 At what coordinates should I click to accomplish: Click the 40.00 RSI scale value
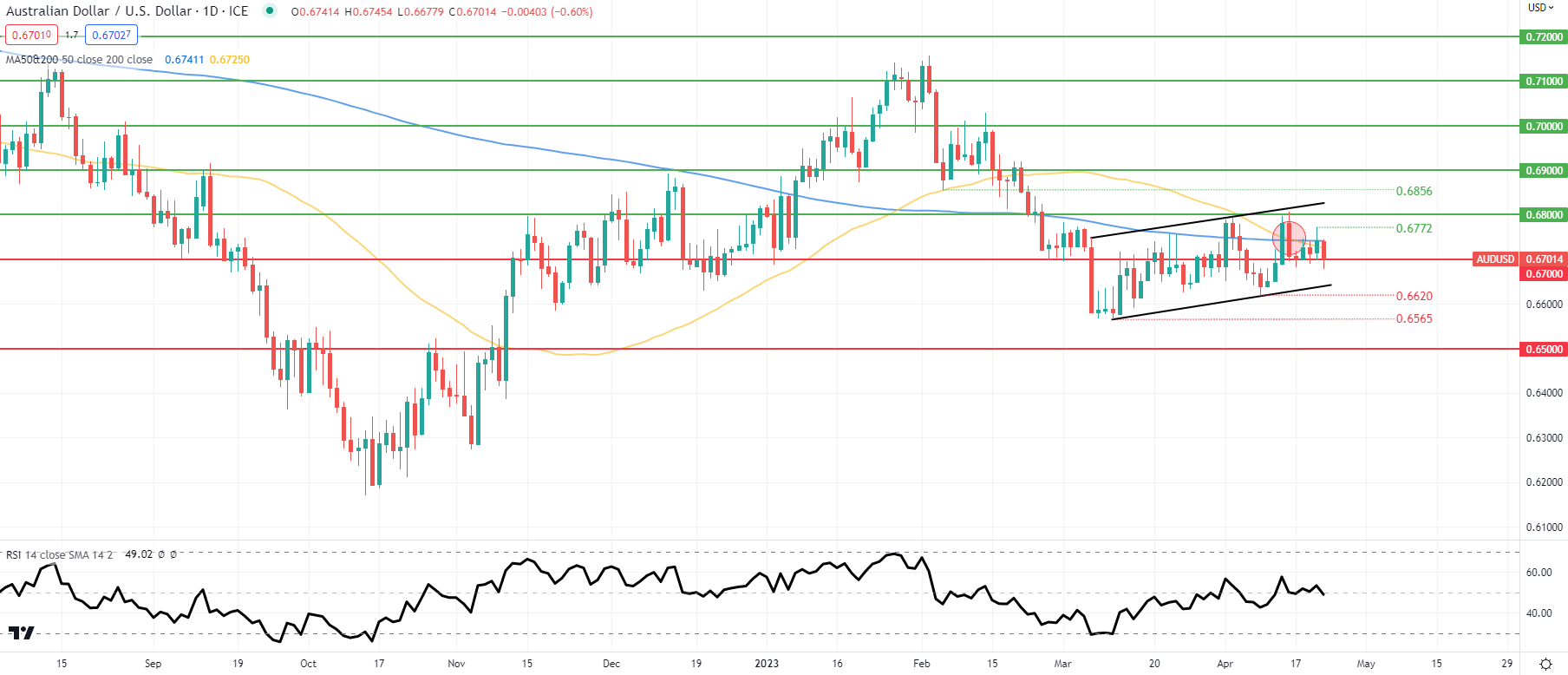(x=1539, y=613)
